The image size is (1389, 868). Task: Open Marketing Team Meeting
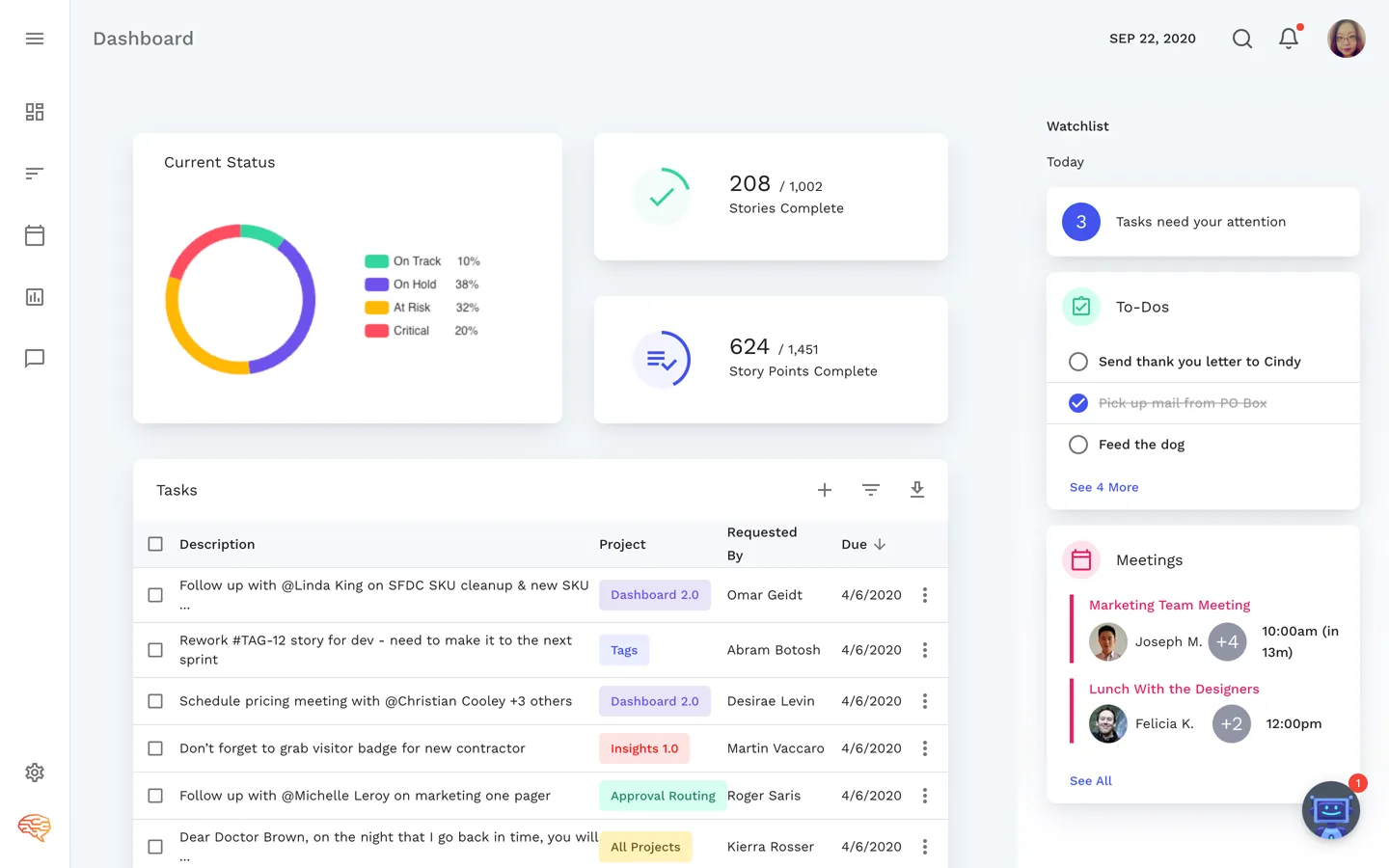tap(1169, 605)
